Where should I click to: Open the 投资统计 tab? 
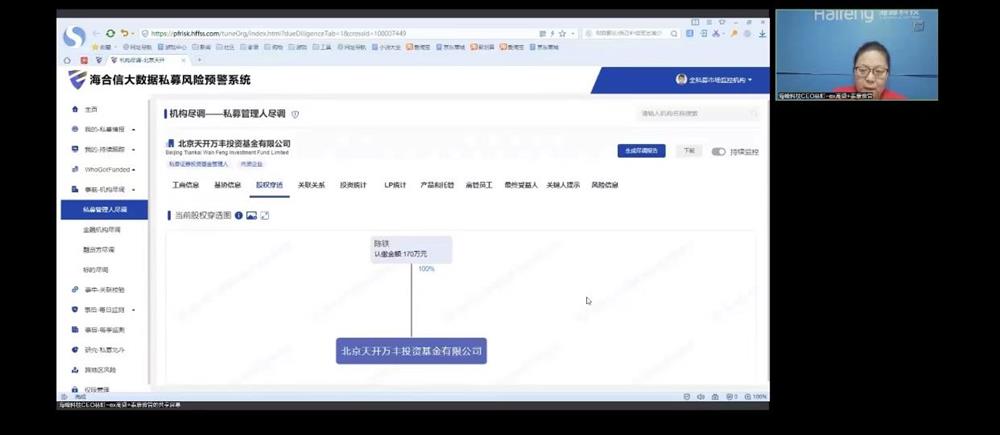(x=353, y=185)
